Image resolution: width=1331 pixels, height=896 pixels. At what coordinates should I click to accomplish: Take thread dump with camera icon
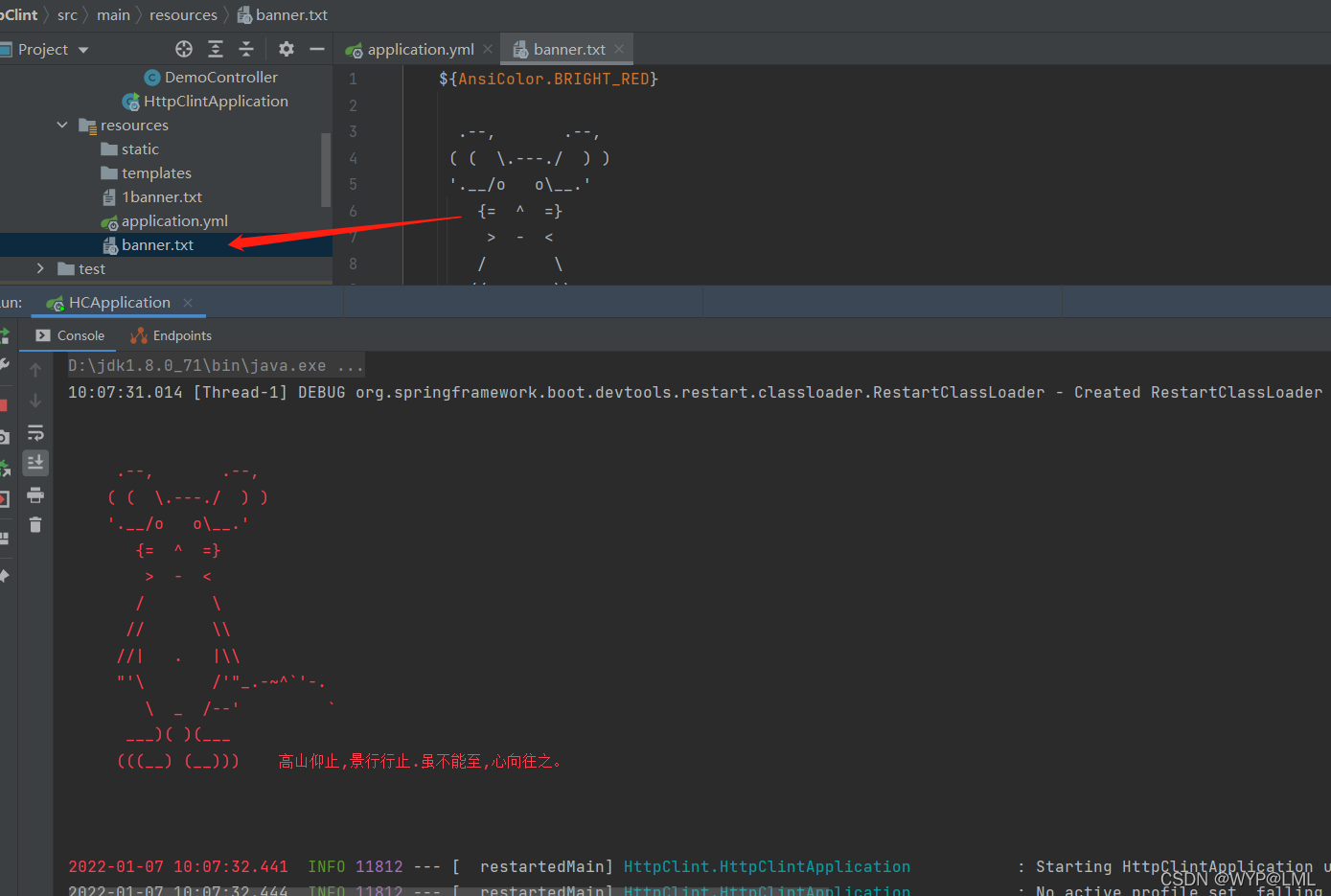click(x=4, y=437)
